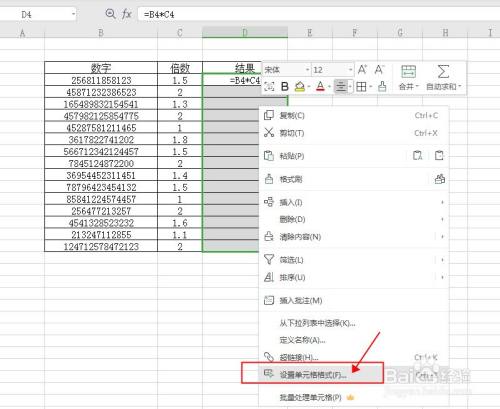Screen dimensions: 500x409
Task: Click cell with multiplier 1.3
Action: [x=180, y=104]
